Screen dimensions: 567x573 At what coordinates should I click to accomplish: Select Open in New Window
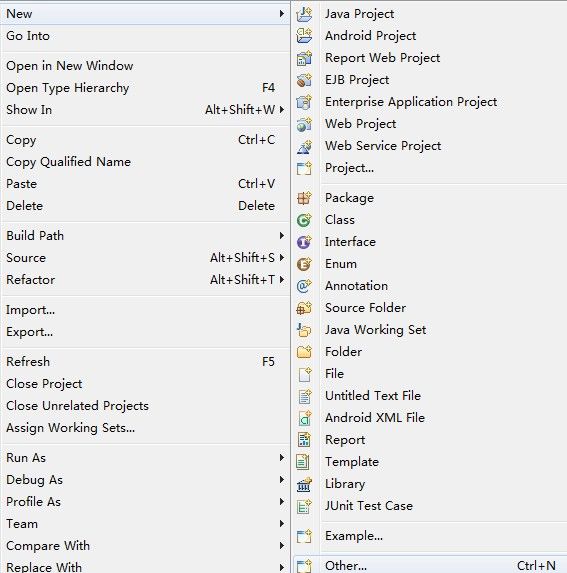(x=145, y=66)
